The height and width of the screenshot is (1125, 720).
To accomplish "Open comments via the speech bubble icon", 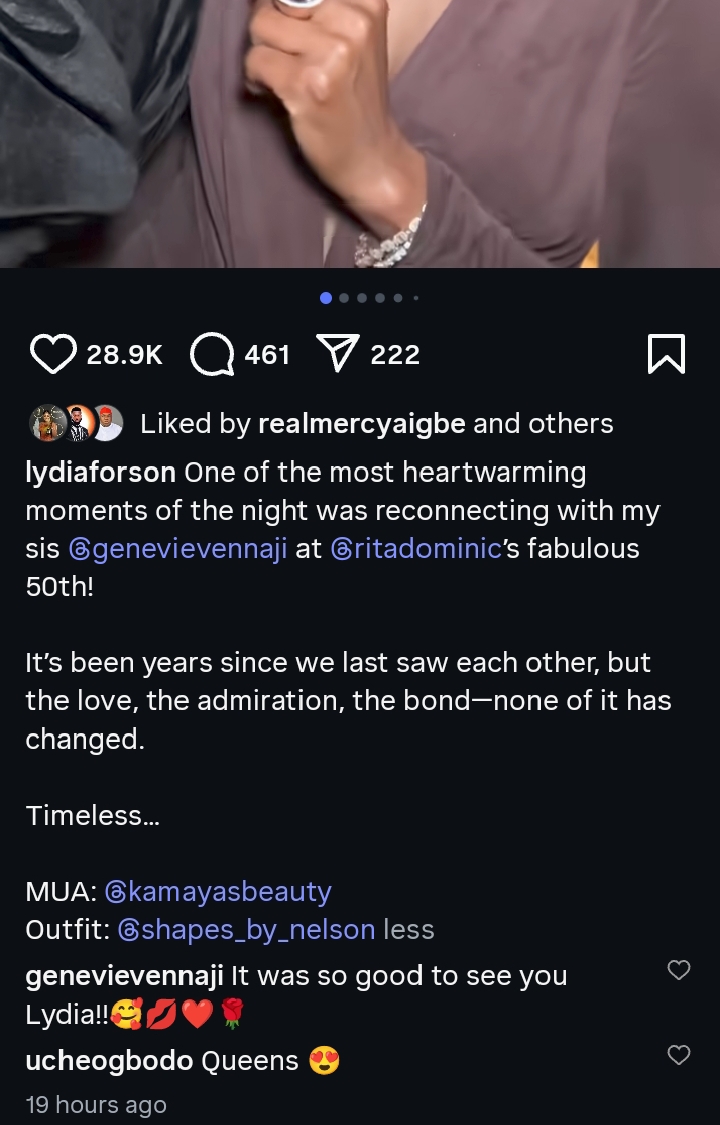I will coord(211,354).
